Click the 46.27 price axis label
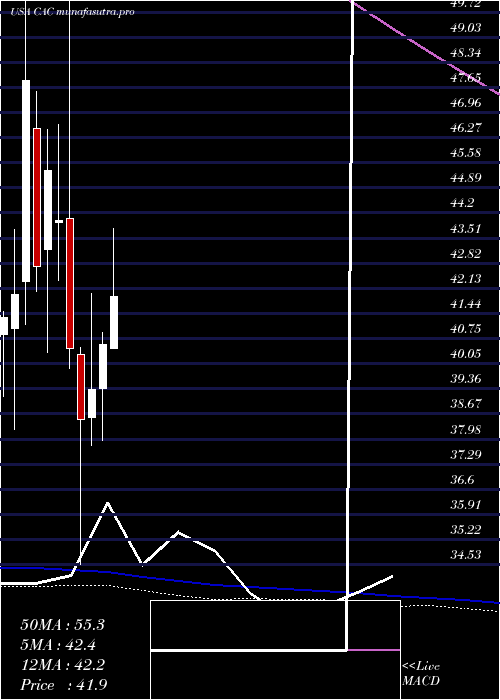Viewport: 500px width, 700px height. tap(466, 128)
